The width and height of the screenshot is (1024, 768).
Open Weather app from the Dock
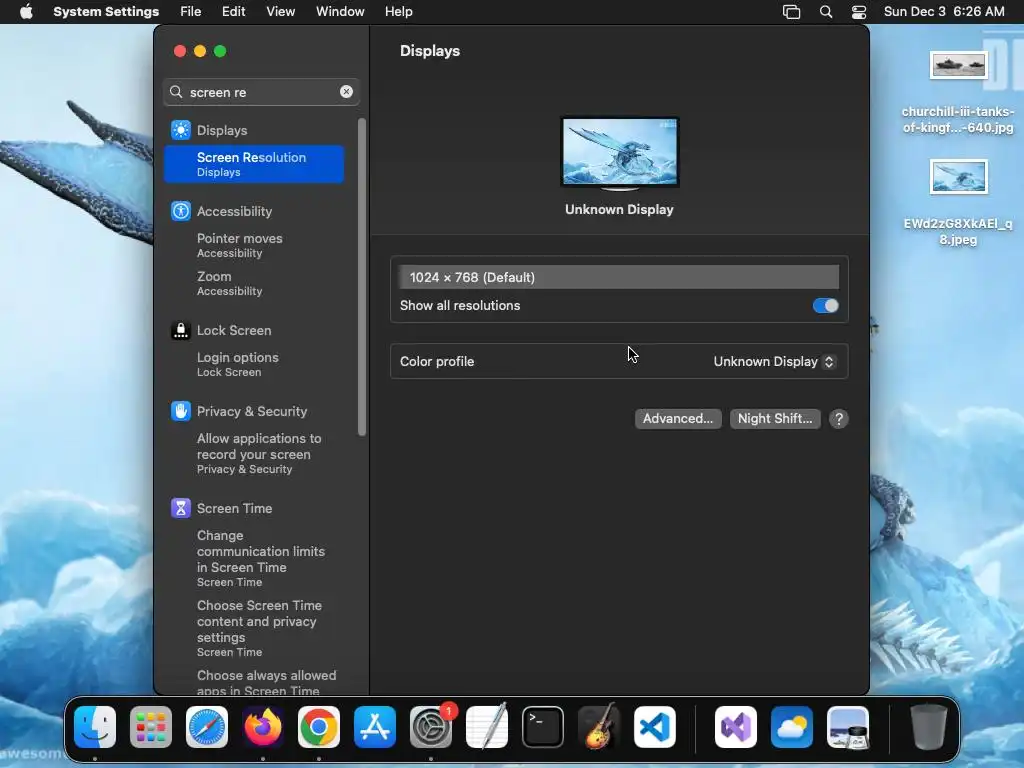coord(792,727)
